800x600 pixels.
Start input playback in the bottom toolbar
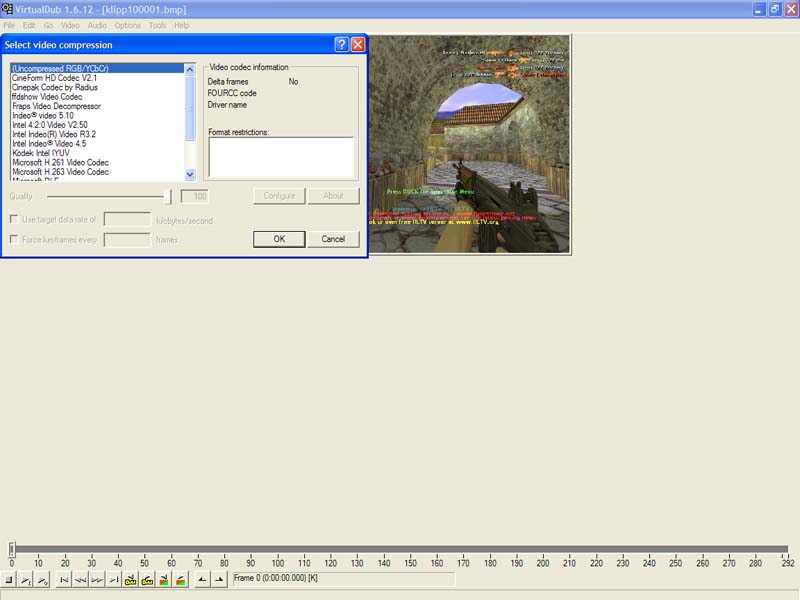[x=26, y=580]
